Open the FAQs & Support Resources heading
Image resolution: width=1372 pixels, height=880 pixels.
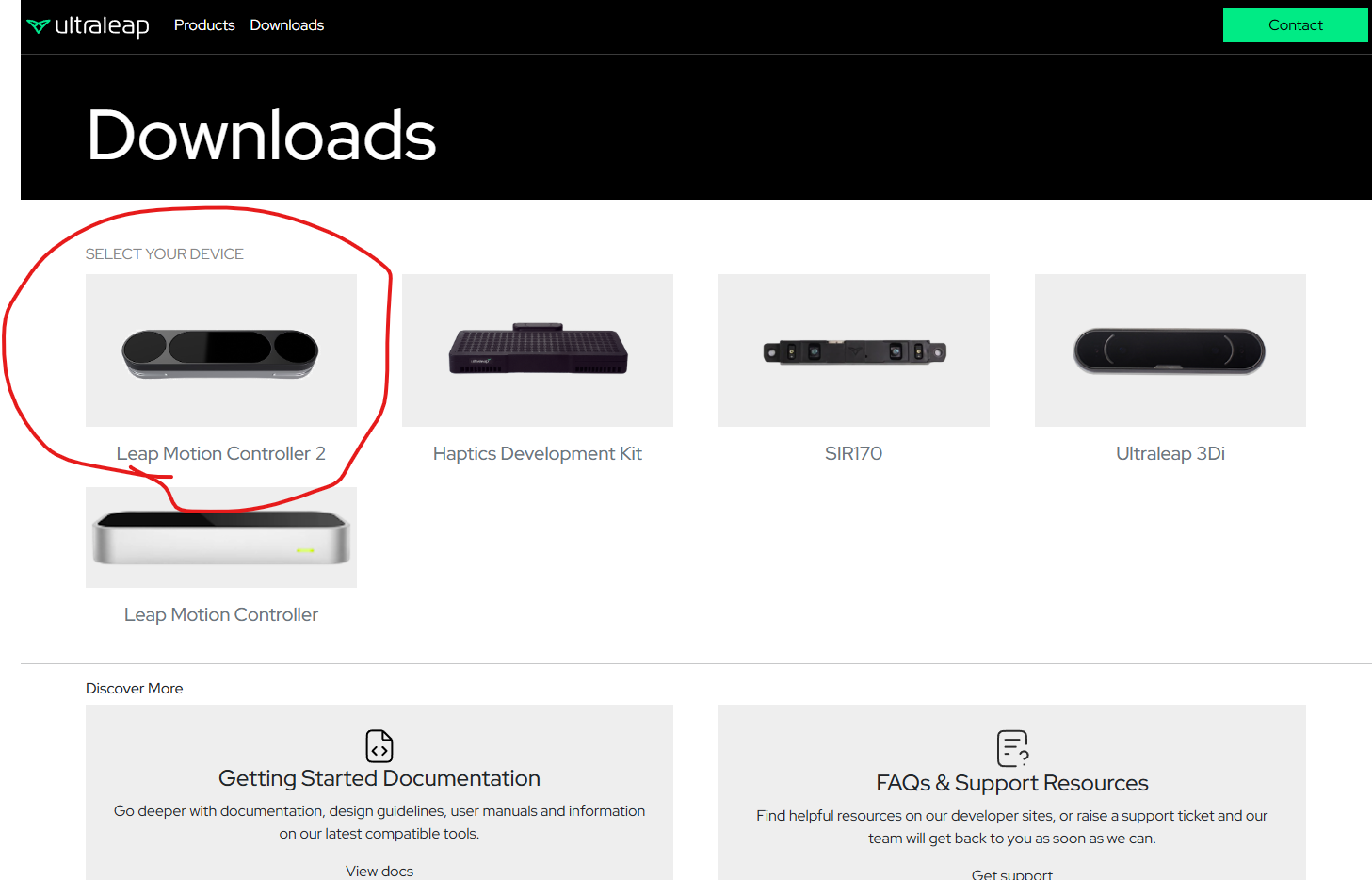coord(1012,783)
